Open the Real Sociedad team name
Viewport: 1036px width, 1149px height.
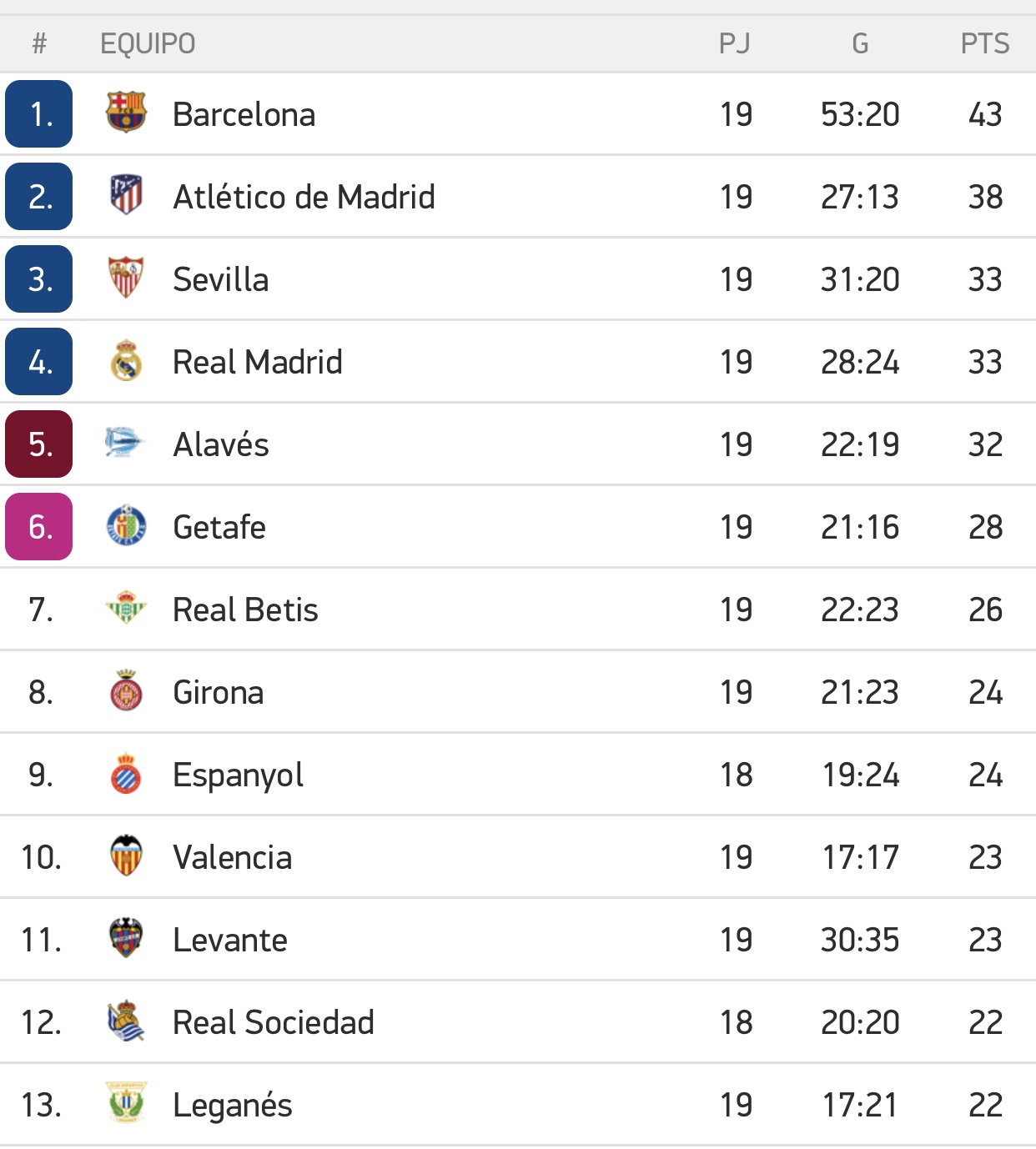click(273, 1022)
